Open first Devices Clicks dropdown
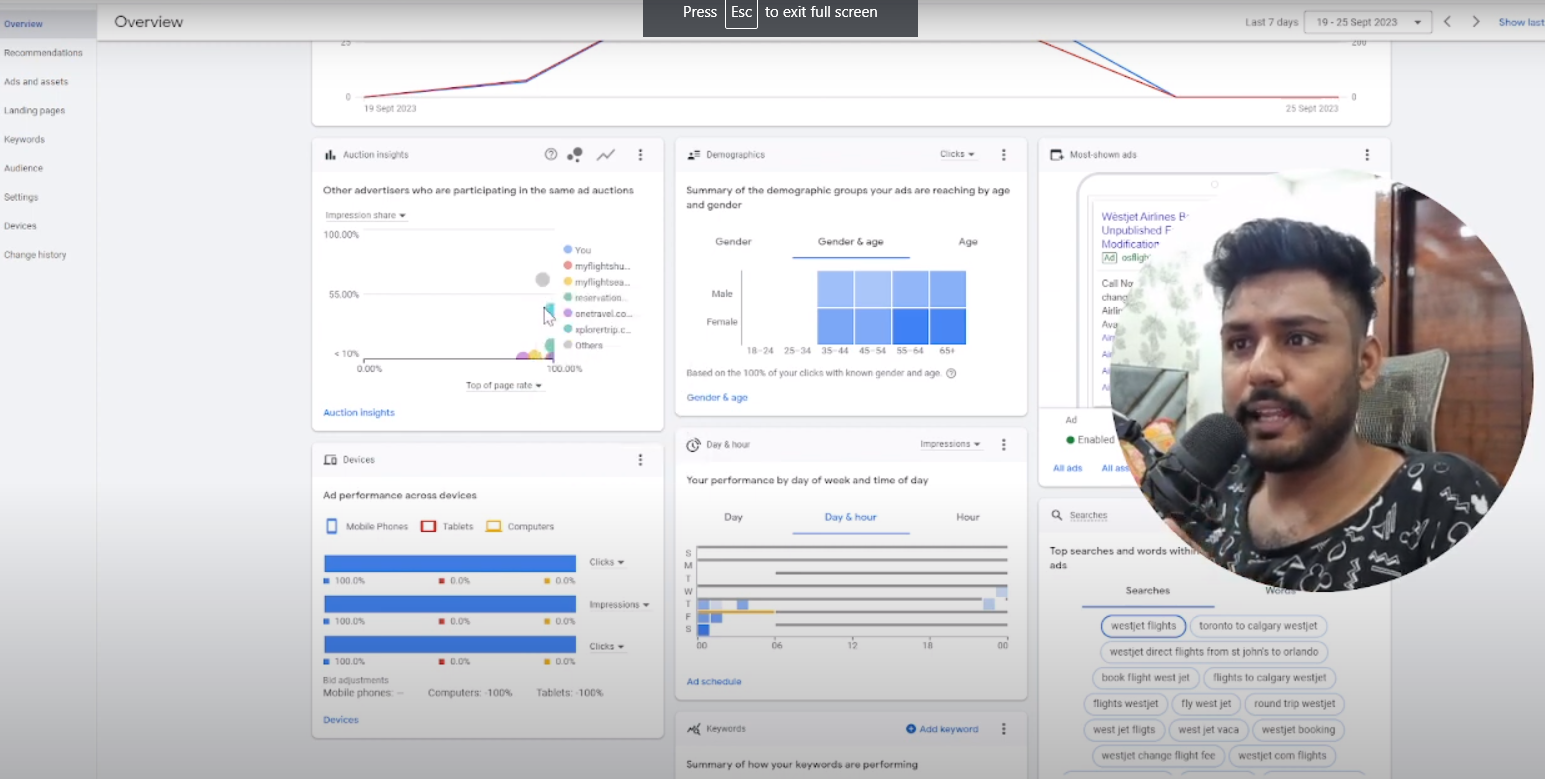Viewport: 1545px width, 779px height. [x=607, y=562]
